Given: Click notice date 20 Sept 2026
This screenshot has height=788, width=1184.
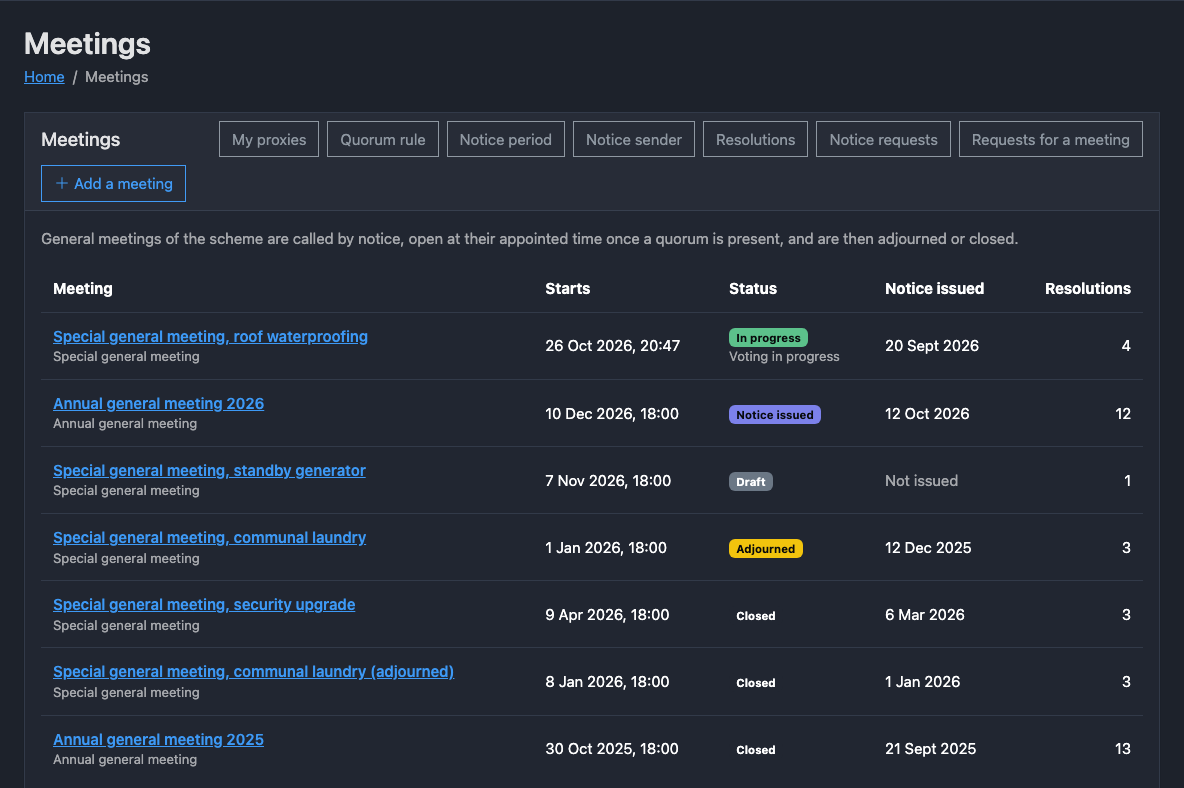Looking at the screenshot, I should (x=932, y=346).
